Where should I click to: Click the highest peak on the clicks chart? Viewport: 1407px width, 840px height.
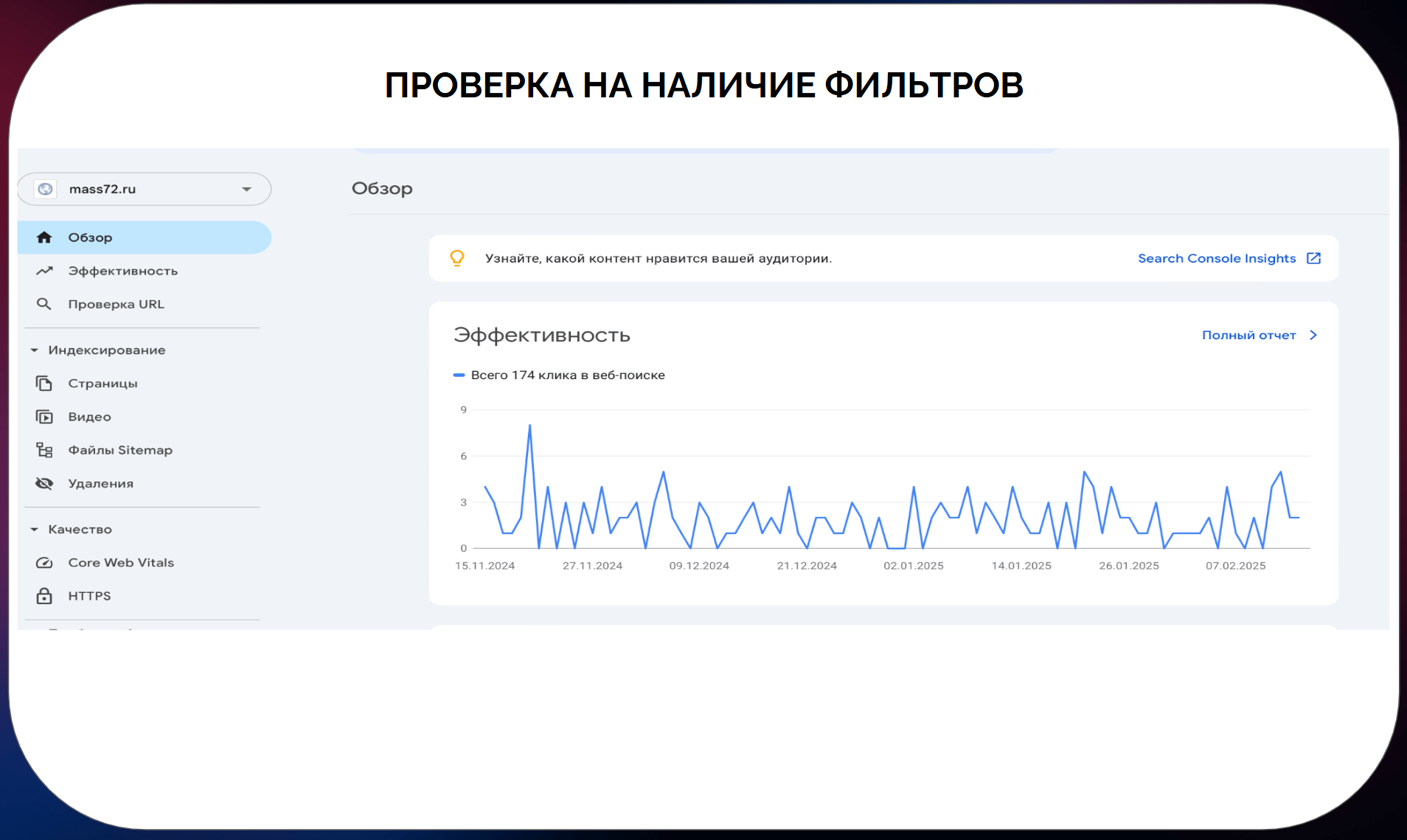(x=529, y=426)
